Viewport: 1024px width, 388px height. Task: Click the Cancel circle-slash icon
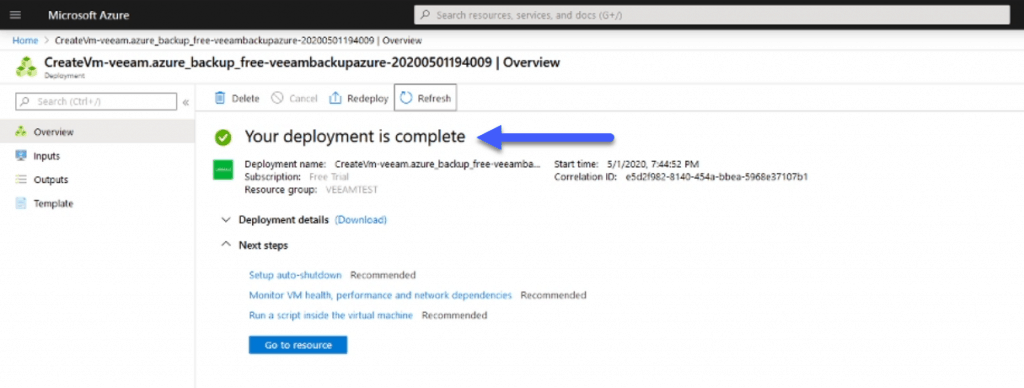click(277, 98)
